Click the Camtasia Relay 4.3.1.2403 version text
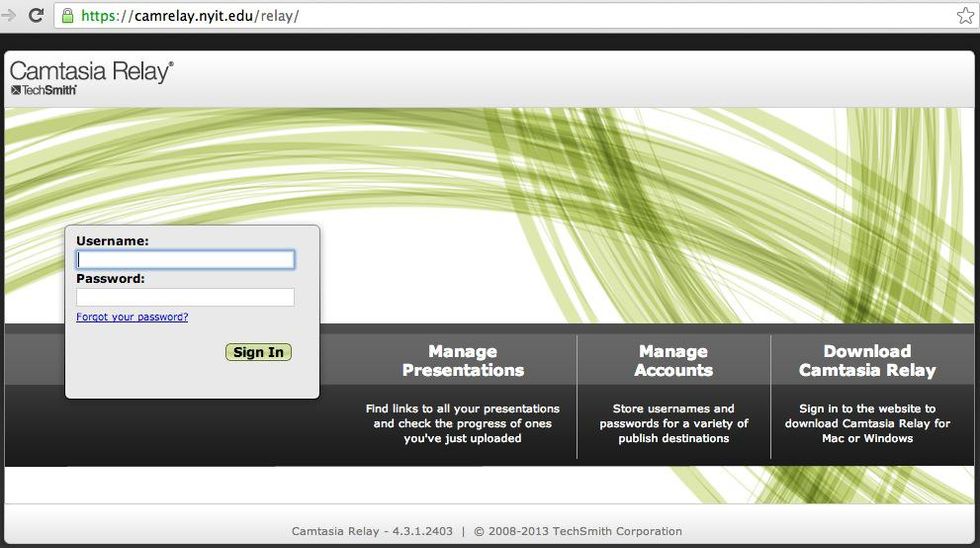The image size is (980, 548). (x=372, y=532)
